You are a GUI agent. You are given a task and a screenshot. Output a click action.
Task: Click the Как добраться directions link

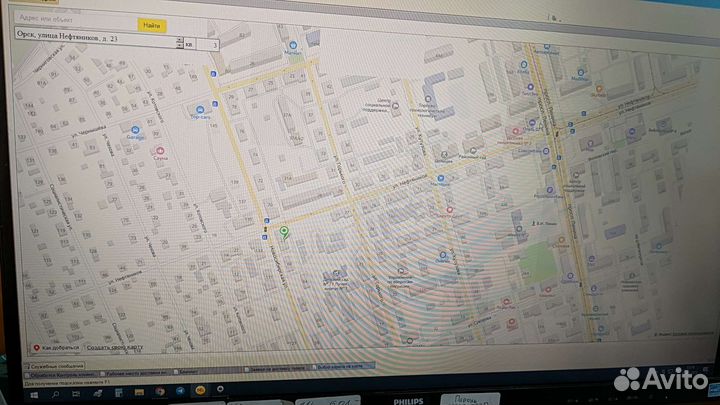coord(58,347)
